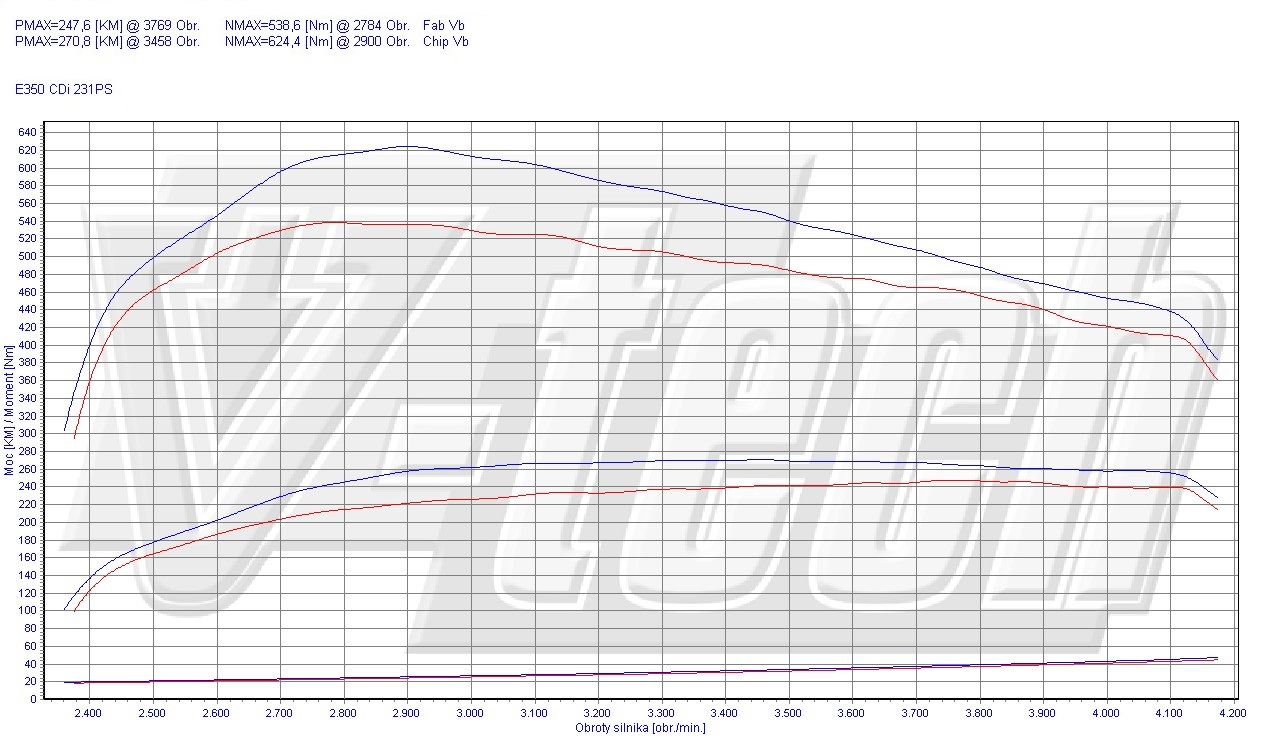Select the y-axis tick value '0'
1264x751 pixels.
[x=34, y=699]
